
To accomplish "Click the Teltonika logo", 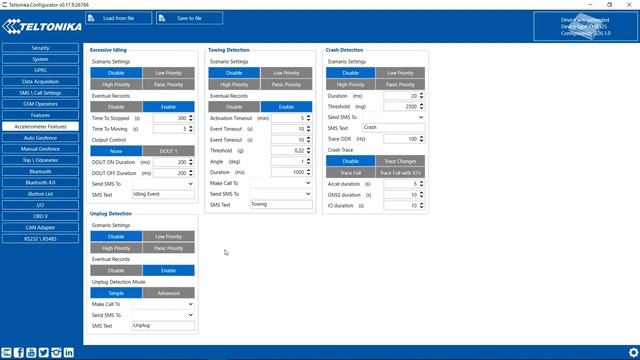I will [x=42, y=27].
